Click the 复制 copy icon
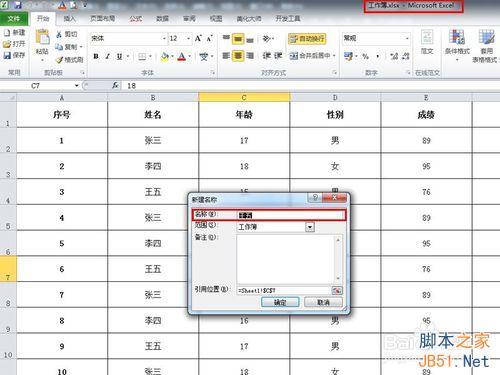 pos(59,47)
